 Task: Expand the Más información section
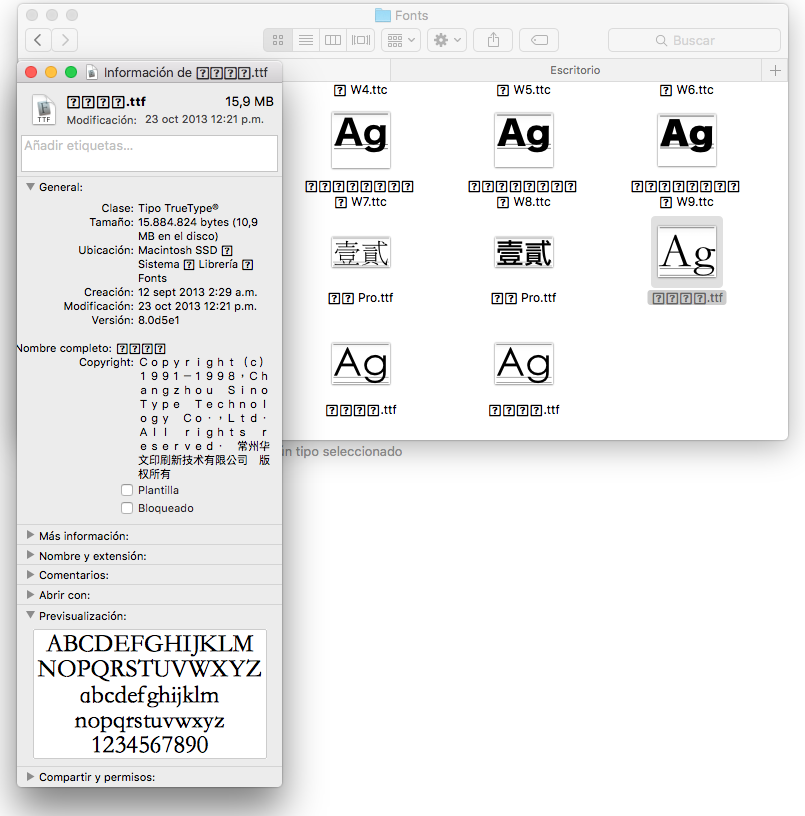[x=30, y=534]
